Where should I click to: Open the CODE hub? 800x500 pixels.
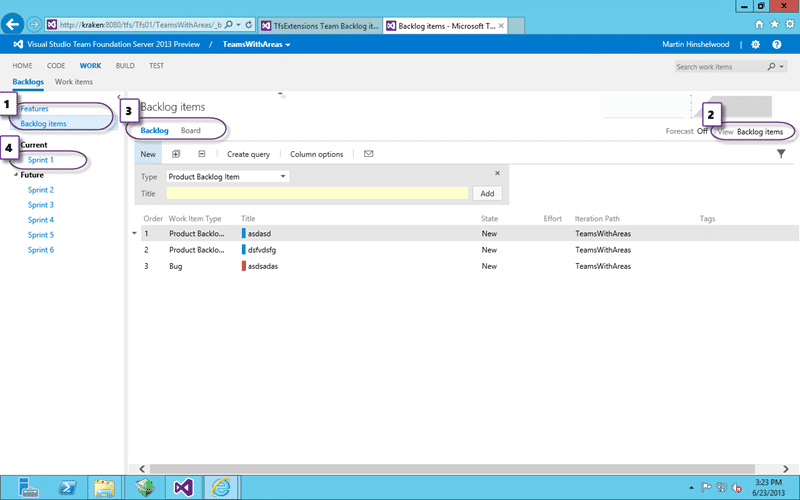click(56, 65)
